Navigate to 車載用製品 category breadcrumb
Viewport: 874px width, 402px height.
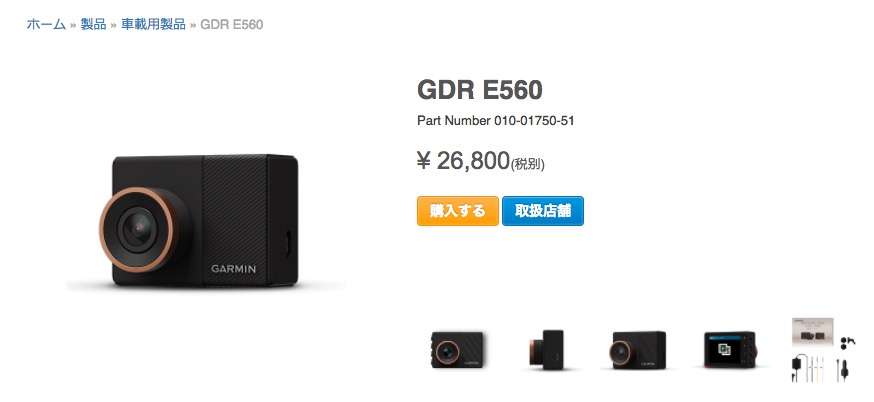pos(153,25)
